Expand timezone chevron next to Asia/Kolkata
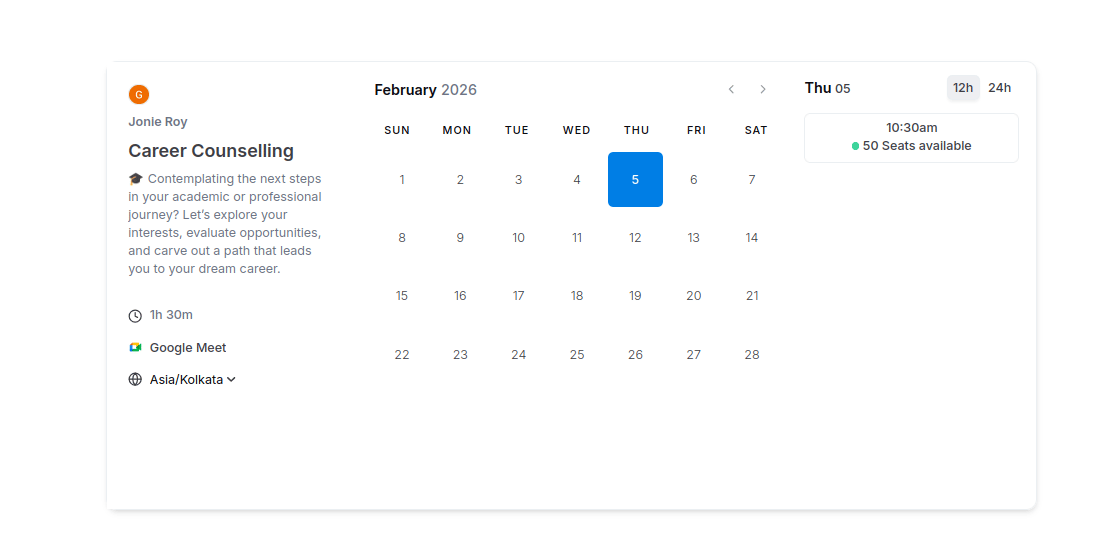The width and height of the screenshot is (1117, 546). 231,380
